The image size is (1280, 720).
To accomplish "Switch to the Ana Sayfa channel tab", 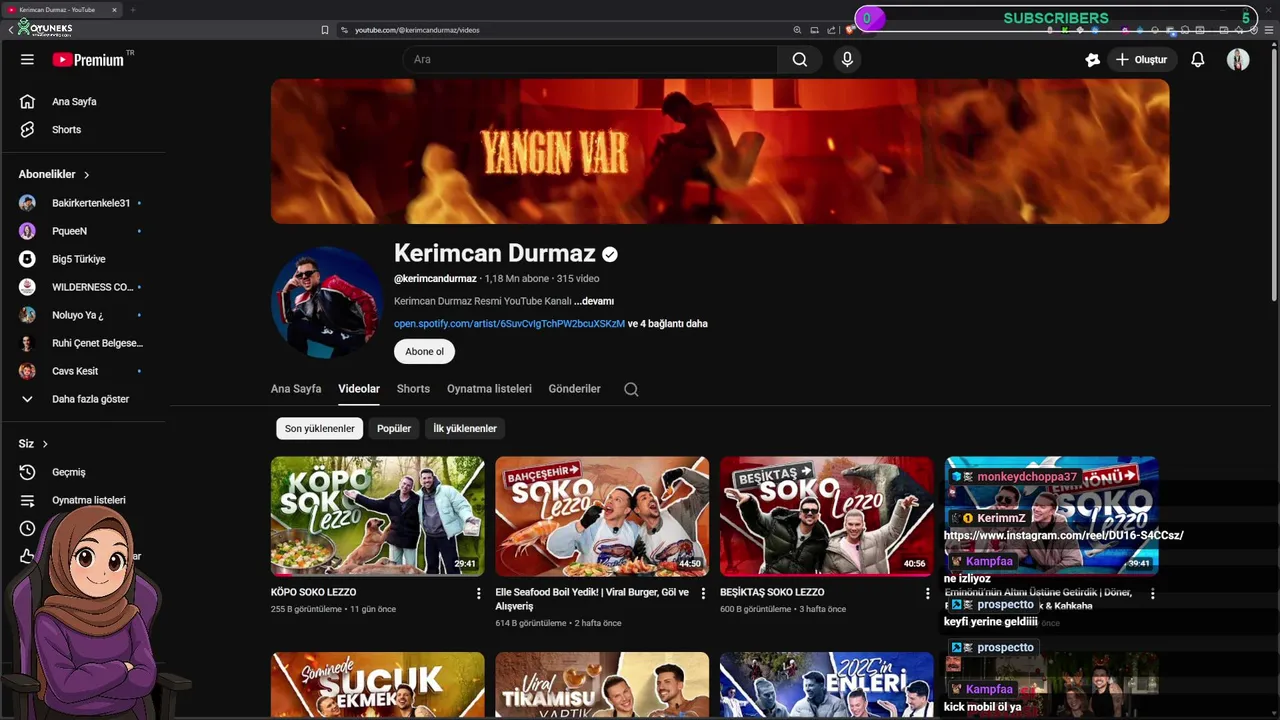I will [x=296, y=389].
